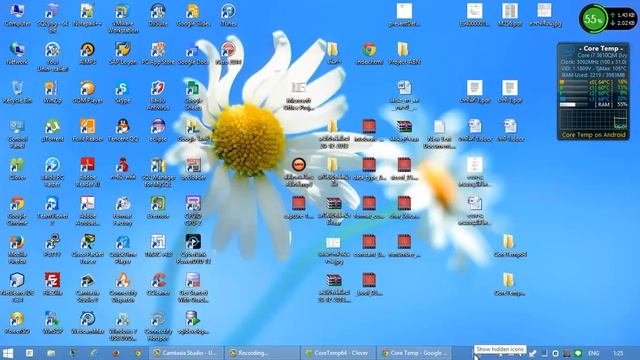Click the 55% memory usage gauge widget
The image size is (640, 360).
point(593,19)
